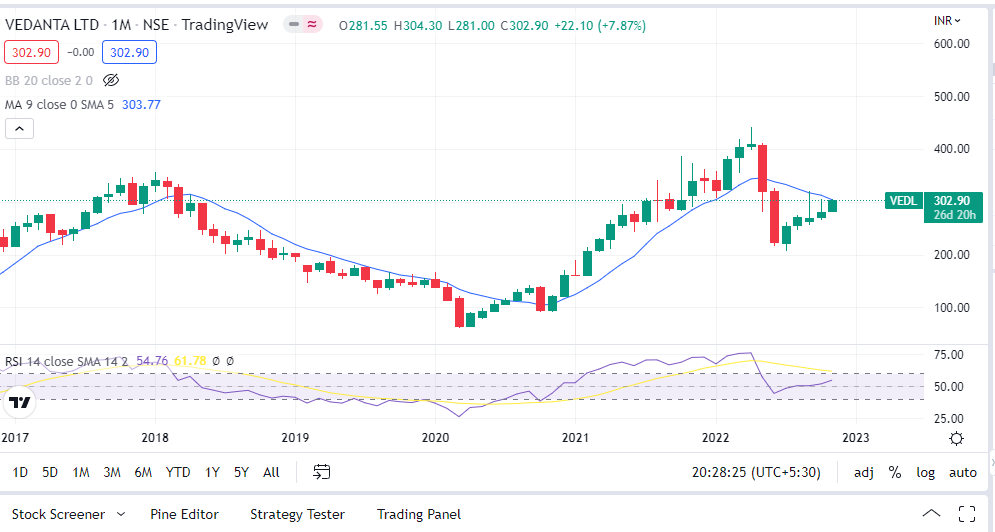The width and height of the screenshot is (995, 532).
Task: Click the VEDANTA LTD symbol title
Action: pyautogui.click(x=52, y=25)
